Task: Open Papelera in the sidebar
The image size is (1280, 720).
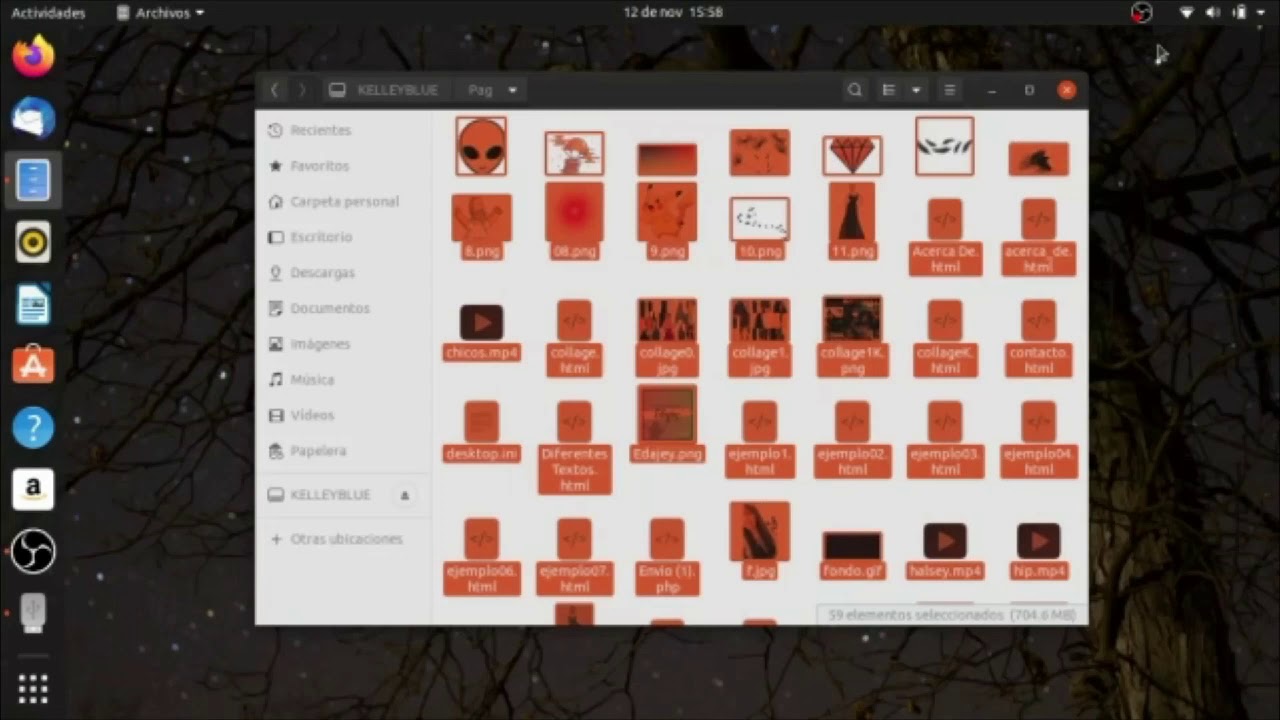Action: pos(343,451)
